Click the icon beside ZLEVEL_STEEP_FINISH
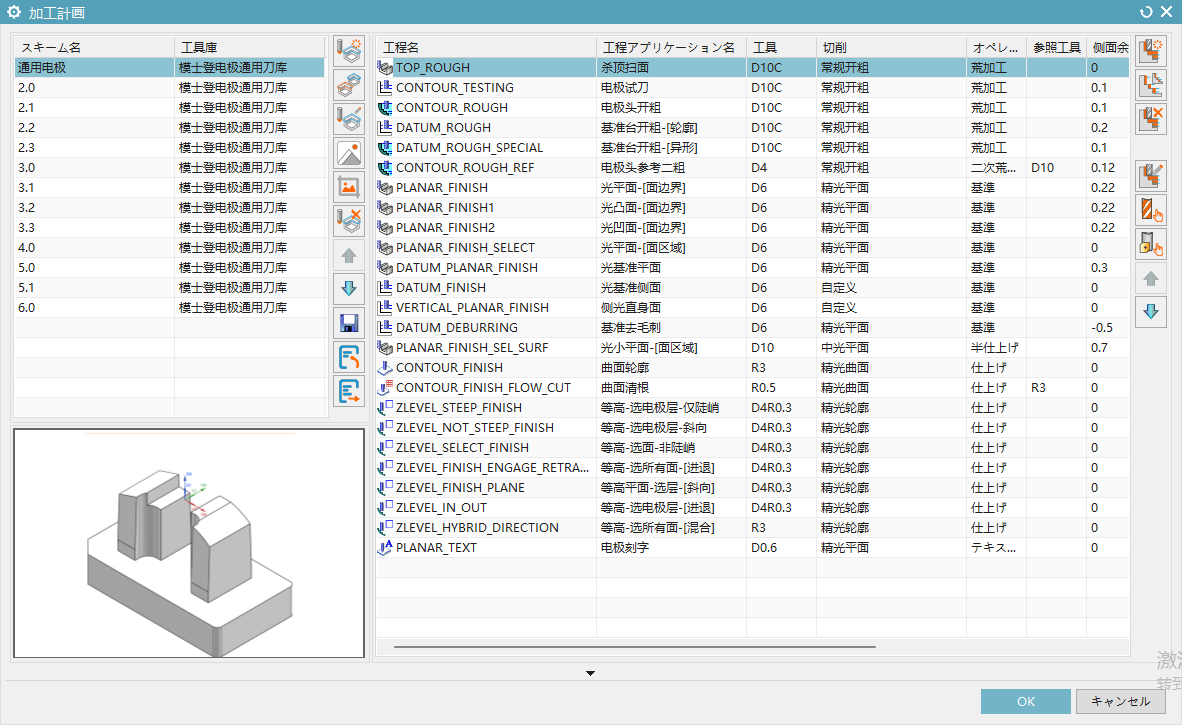The height and width of the screenshot is (725, 1182). tap(385, 407)
